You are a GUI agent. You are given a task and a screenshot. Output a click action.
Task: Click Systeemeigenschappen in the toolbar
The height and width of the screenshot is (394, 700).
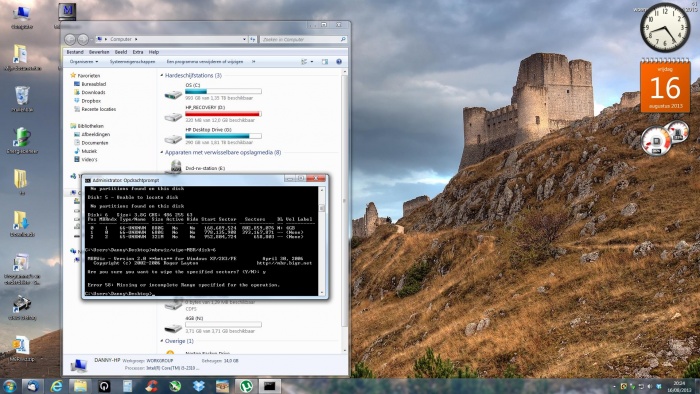[132, 62]
